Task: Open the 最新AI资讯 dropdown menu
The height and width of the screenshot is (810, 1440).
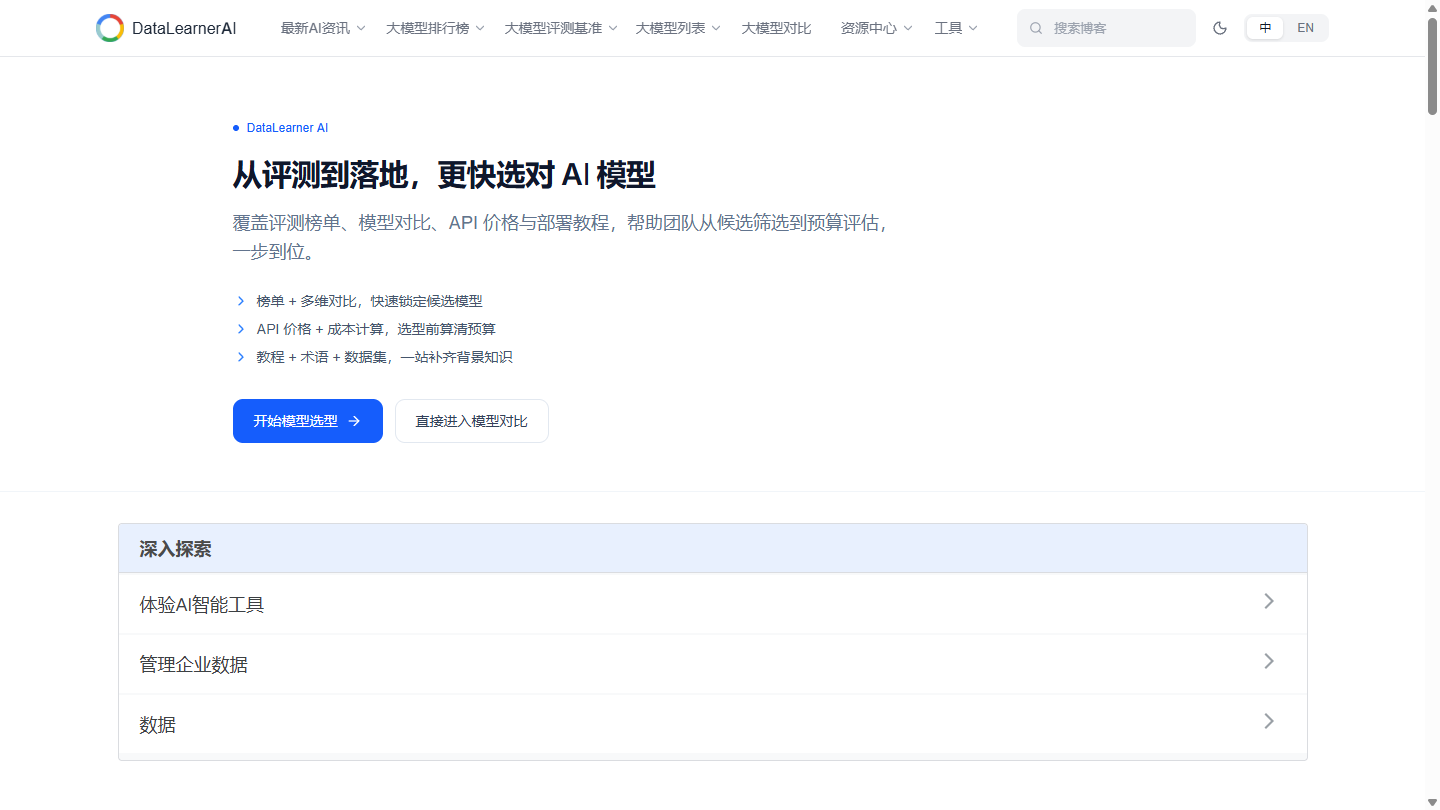Action: point(323,28)
